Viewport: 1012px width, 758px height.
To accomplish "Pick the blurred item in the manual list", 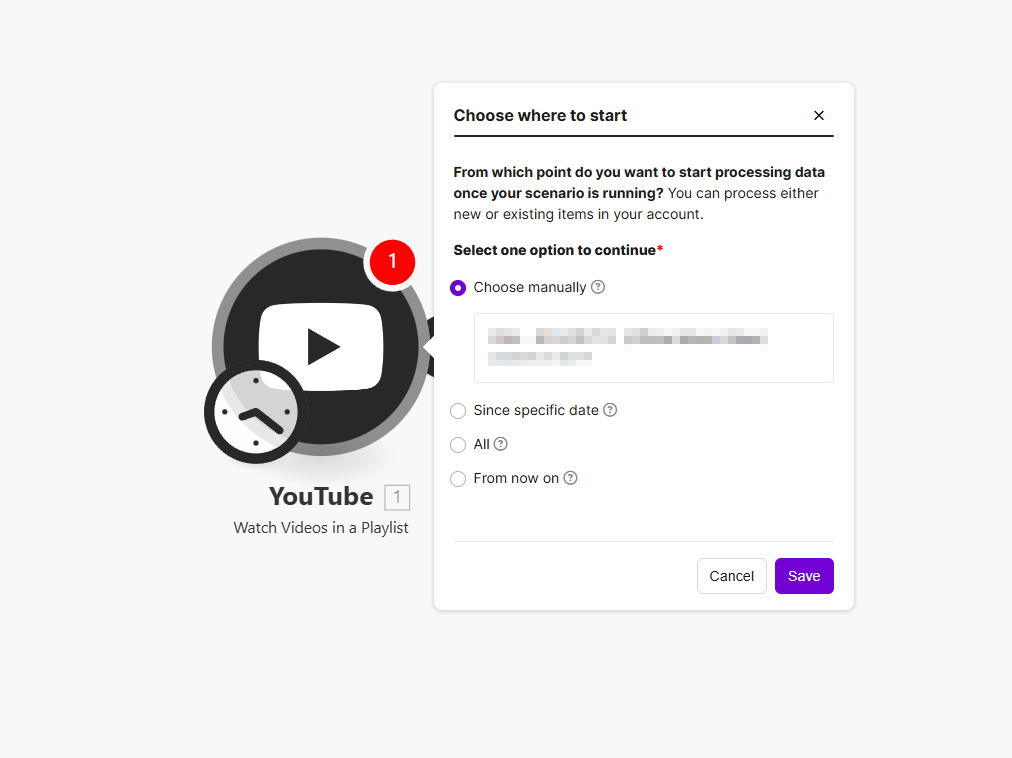I will [652, 346].
